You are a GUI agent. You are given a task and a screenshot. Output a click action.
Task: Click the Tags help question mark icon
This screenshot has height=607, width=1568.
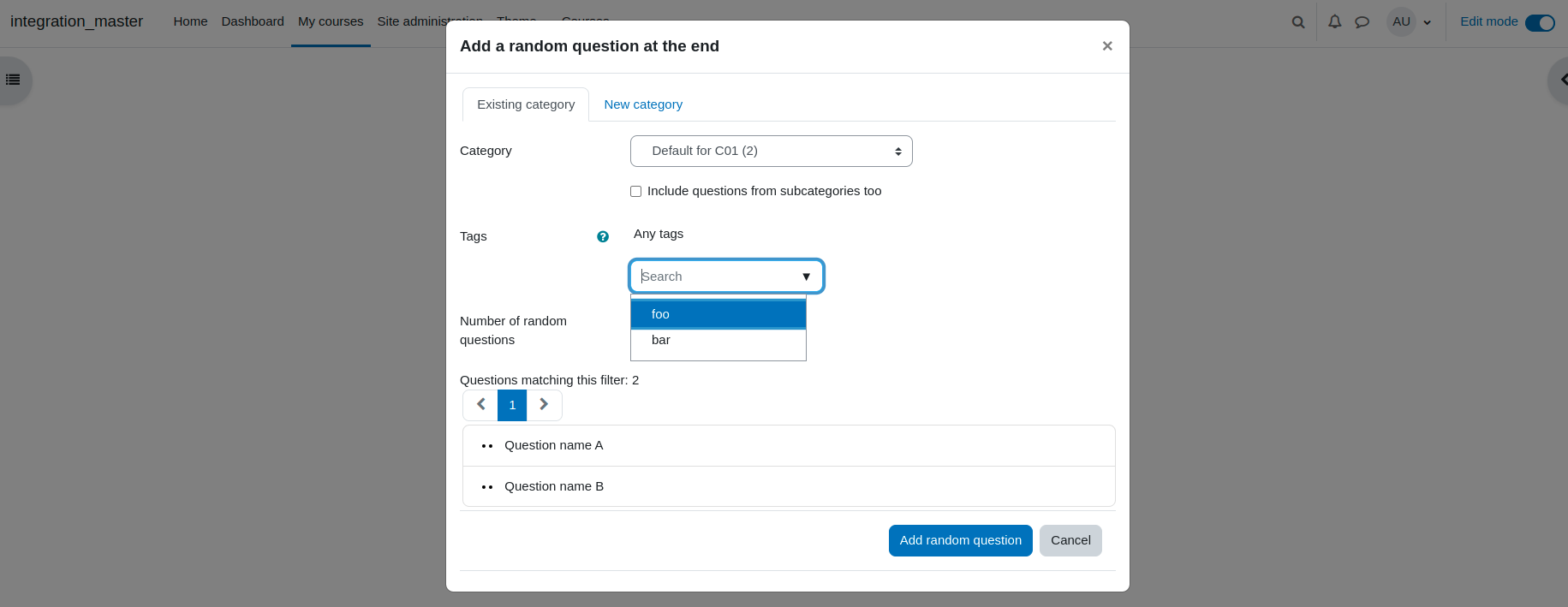[x=603, y=236]
